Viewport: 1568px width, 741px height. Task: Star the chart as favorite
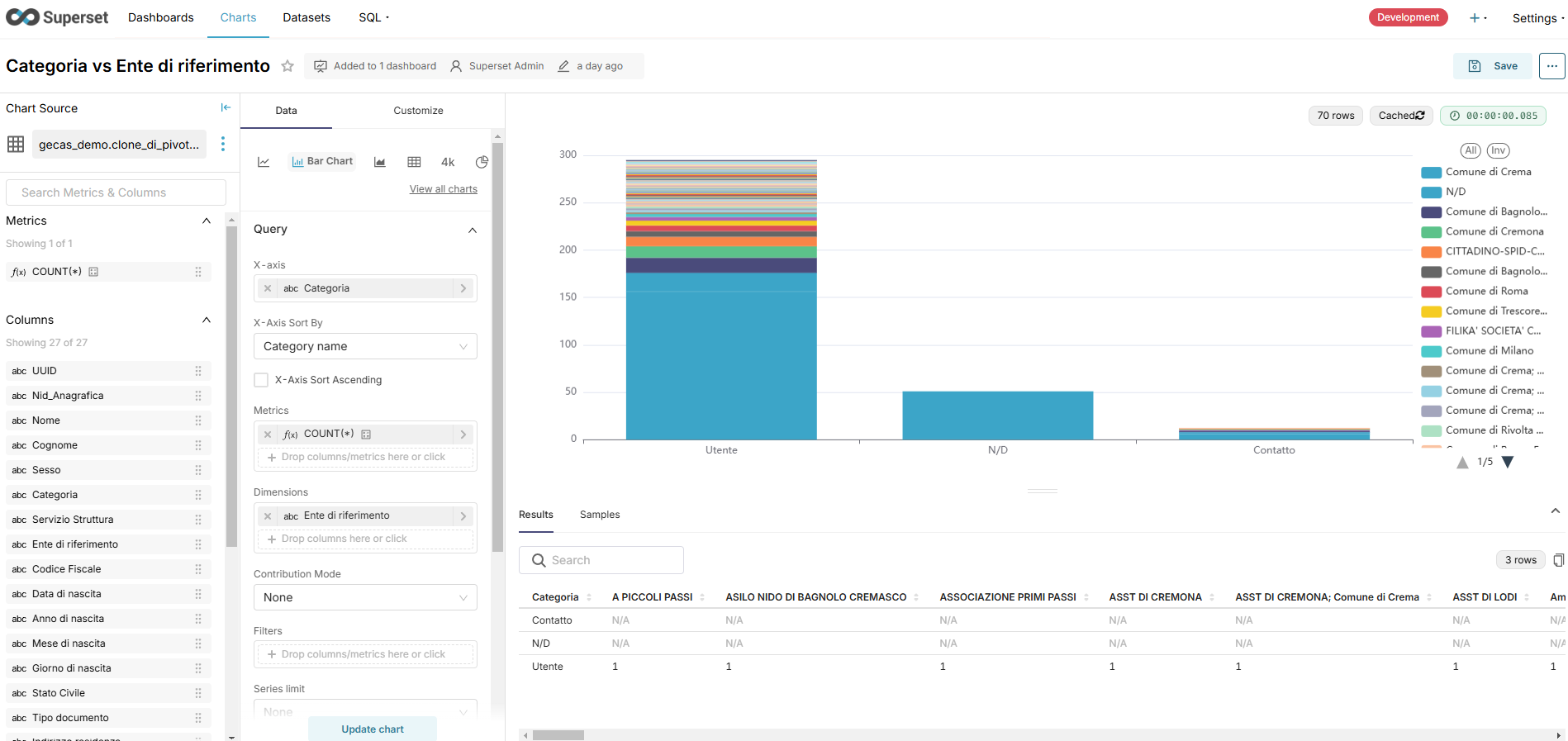(287, 66)
